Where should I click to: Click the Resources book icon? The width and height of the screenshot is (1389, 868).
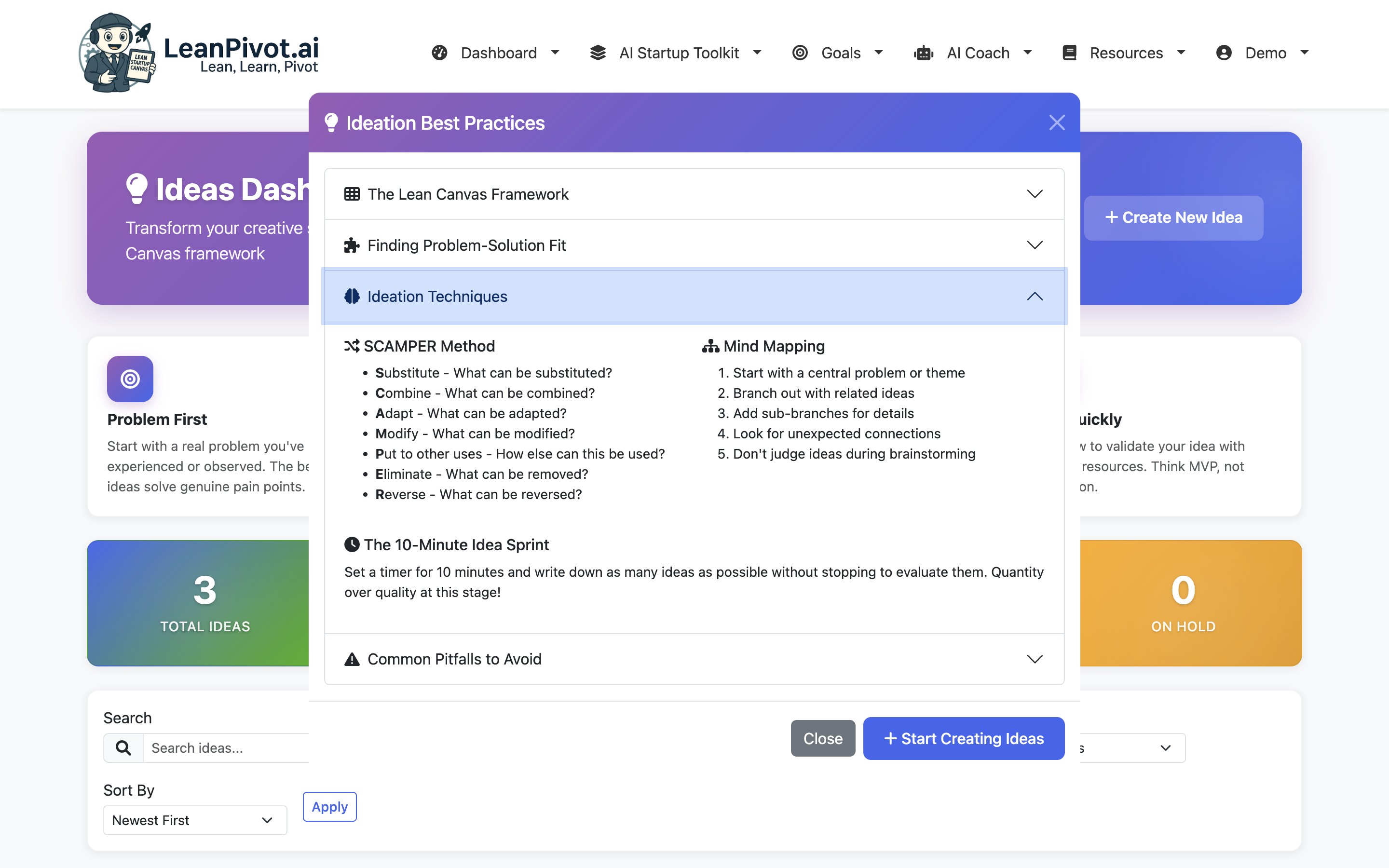click(x=1069, y=53)
